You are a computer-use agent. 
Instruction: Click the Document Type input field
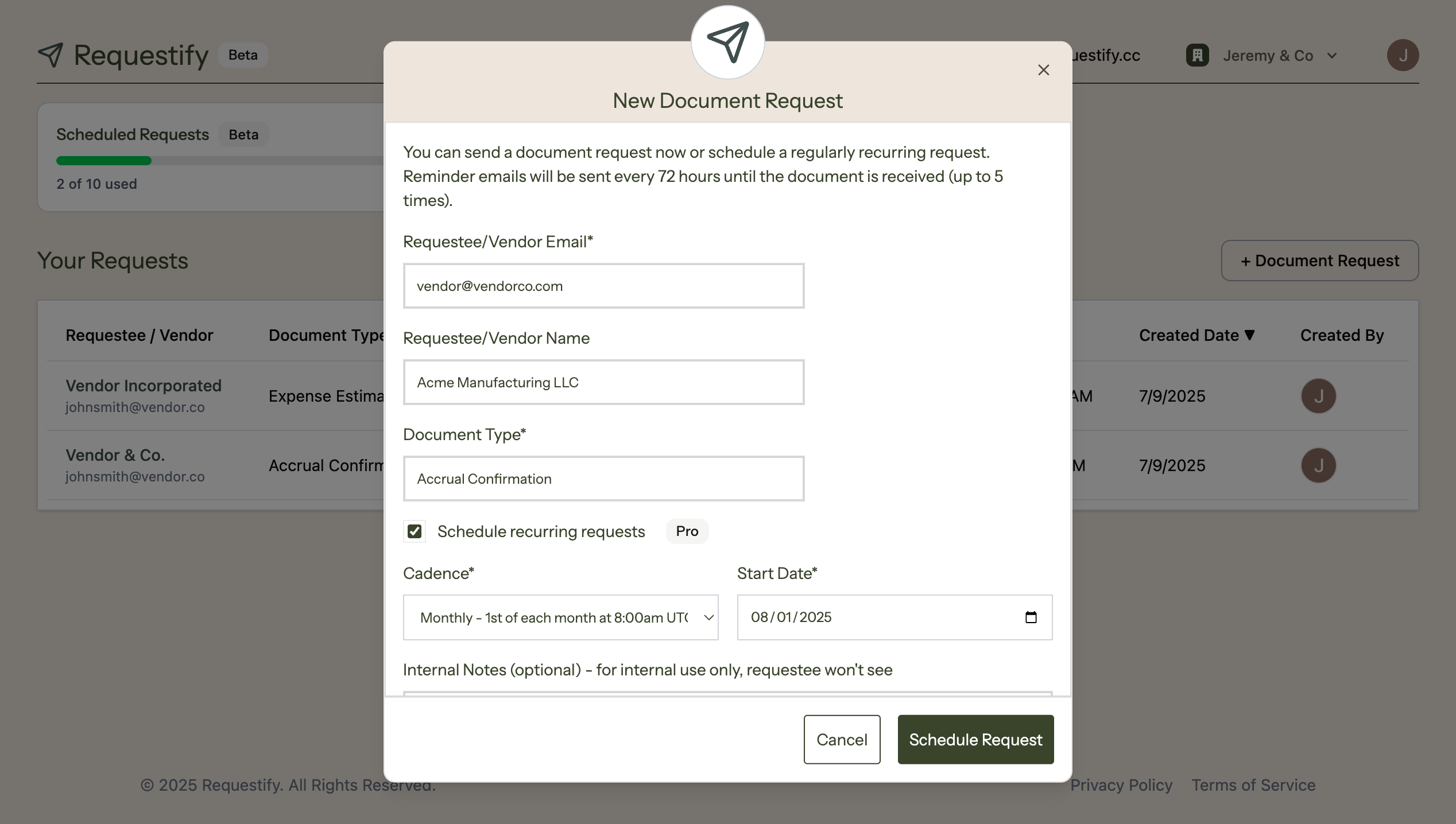(603, 479)
